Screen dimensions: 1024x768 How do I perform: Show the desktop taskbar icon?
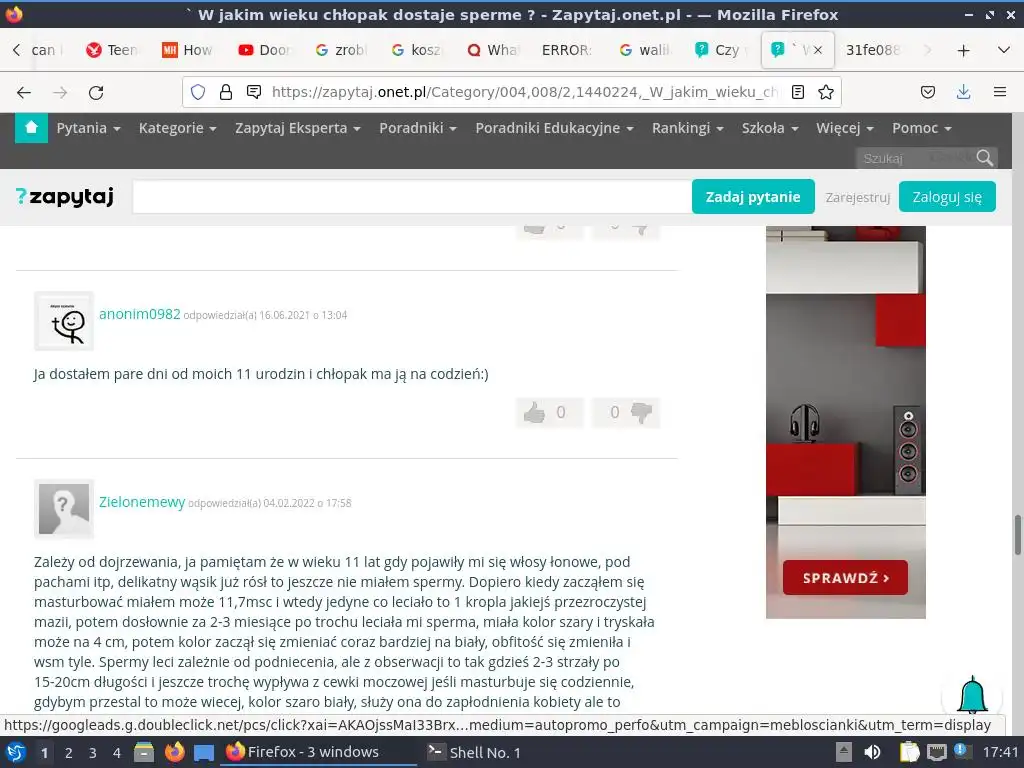(x=203, y=752)
